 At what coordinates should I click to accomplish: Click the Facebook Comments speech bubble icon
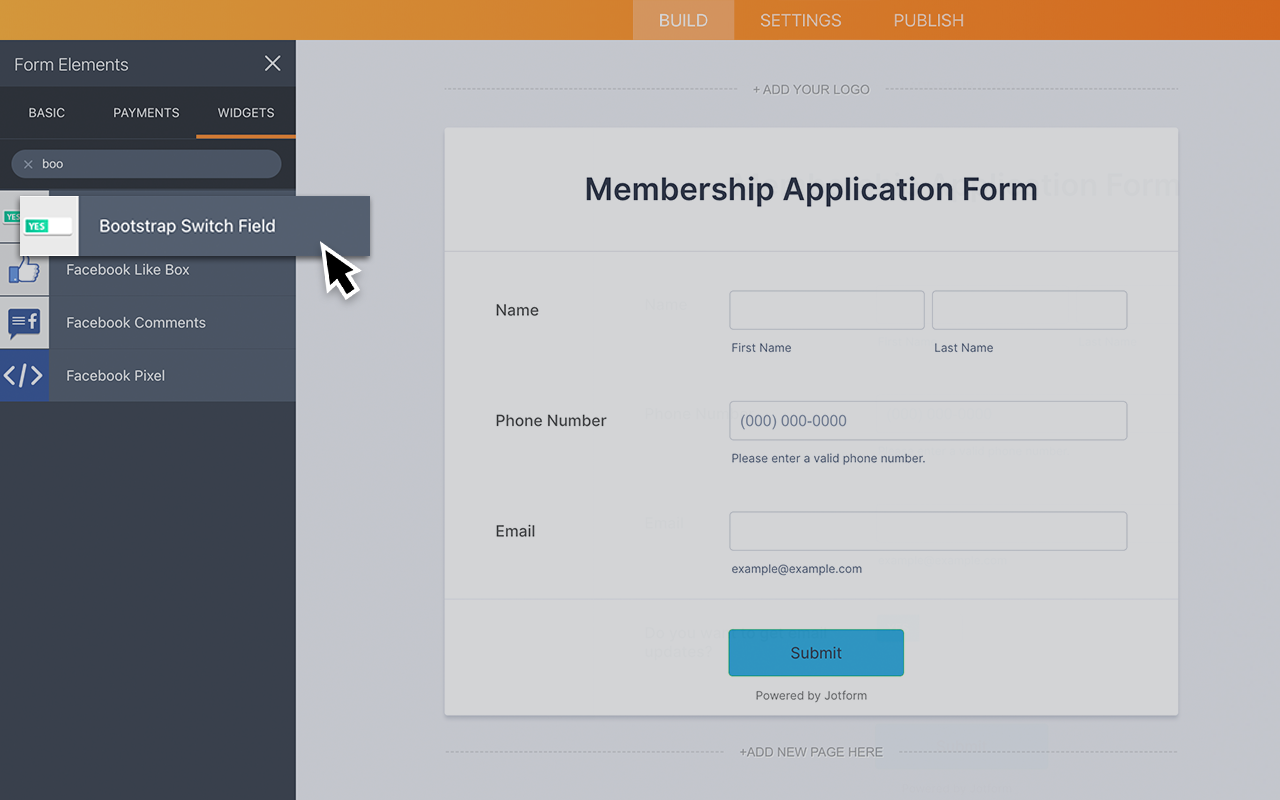point(24,322)
